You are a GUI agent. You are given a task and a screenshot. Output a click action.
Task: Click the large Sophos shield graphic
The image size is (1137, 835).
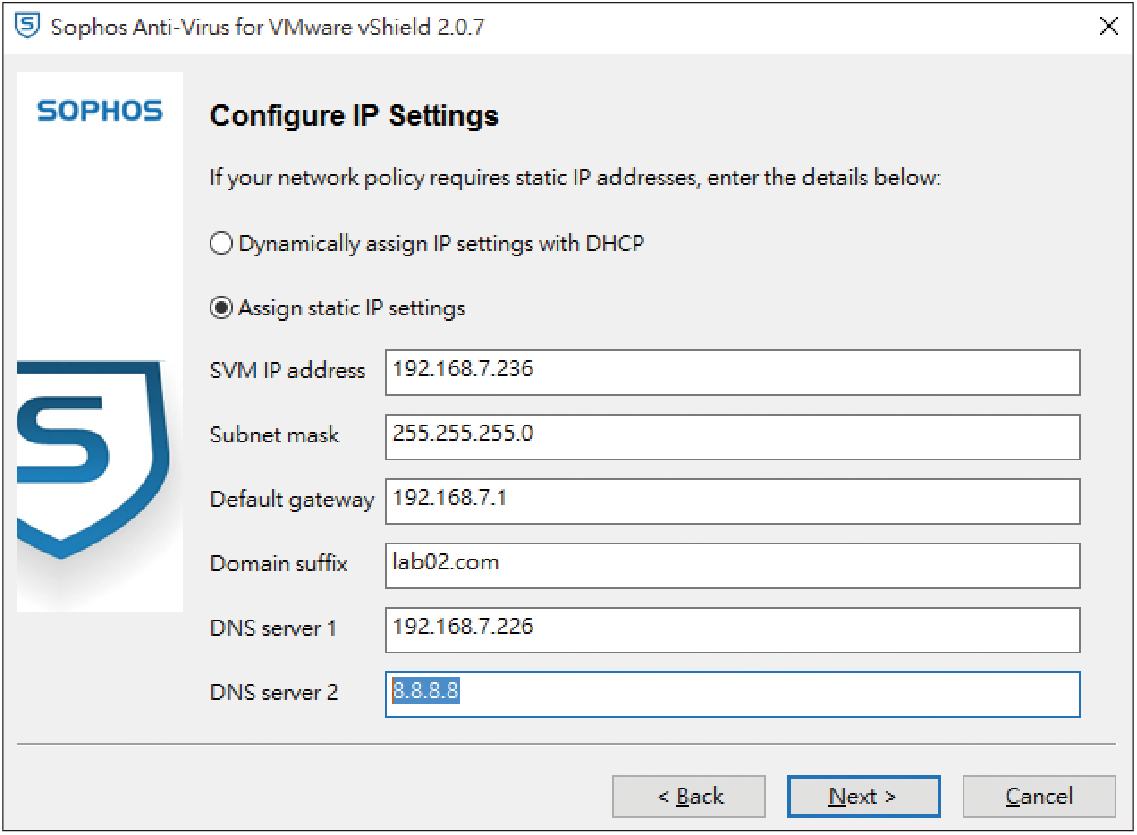pyautogui.click(x=92, y=460)
